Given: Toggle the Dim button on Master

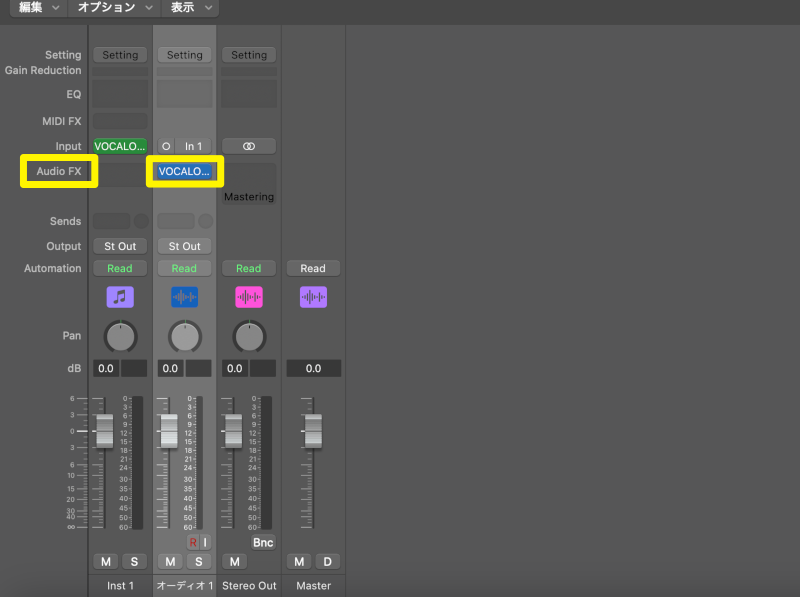Looking at the screenshot, I should coord(328,562).
